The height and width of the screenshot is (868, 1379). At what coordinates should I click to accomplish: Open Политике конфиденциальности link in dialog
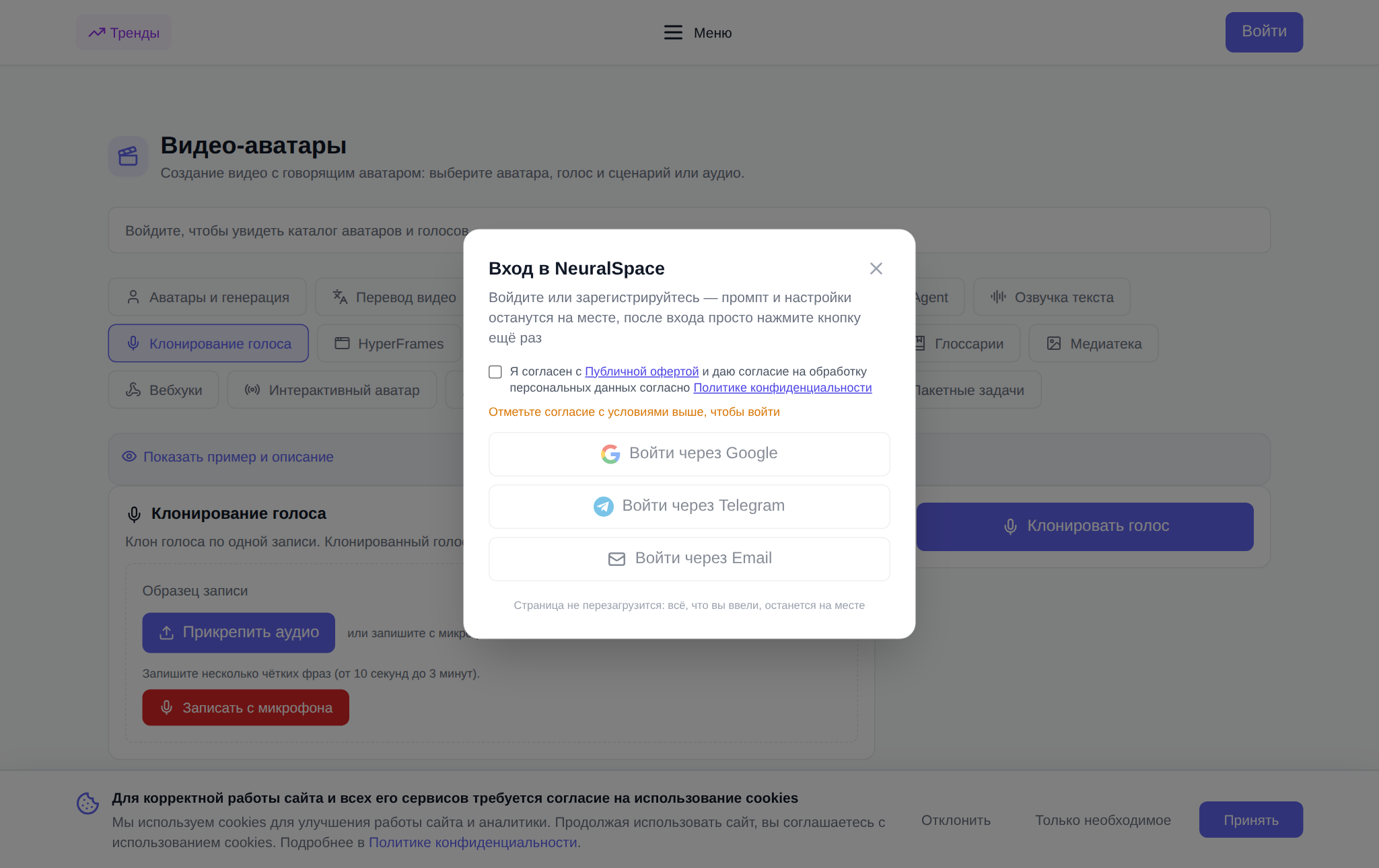[x=782, y=388]
